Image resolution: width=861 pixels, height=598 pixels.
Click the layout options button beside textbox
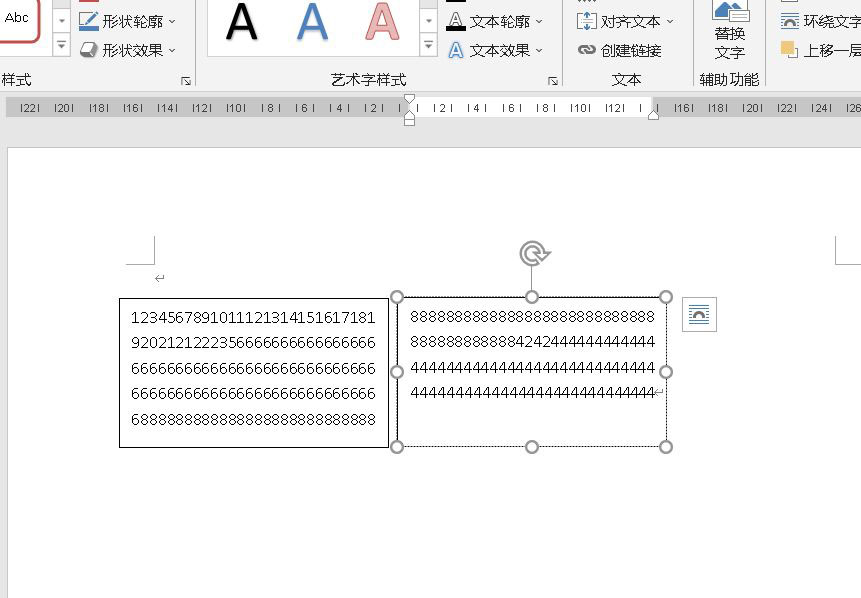point(698,314)
